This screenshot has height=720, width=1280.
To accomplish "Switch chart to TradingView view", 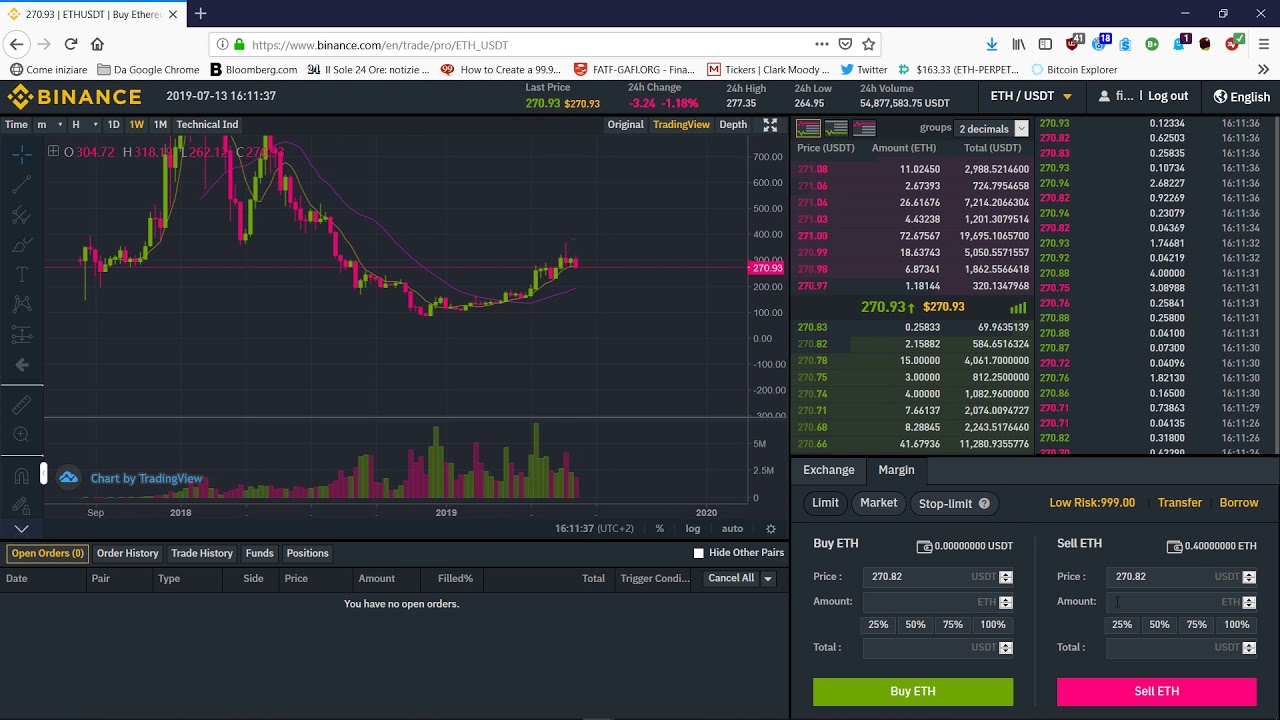I will point(681,125).
